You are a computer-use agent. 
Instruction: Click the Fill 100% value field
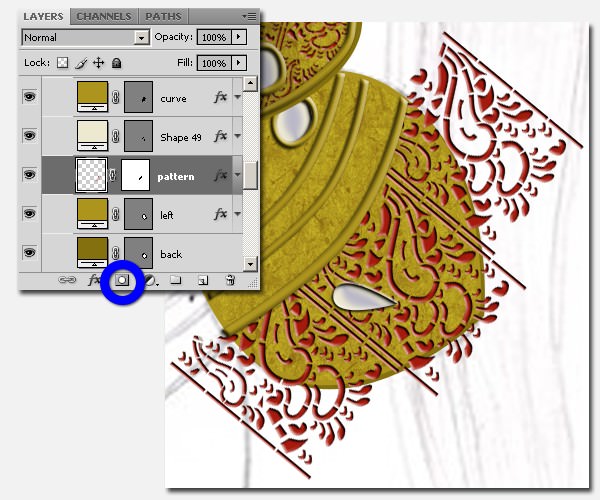(x=214, y=63)
